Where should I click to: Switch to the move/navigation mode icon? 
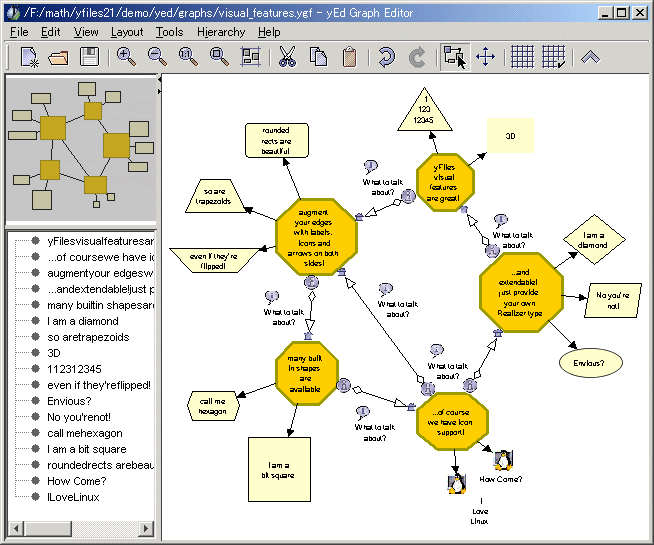485,57
